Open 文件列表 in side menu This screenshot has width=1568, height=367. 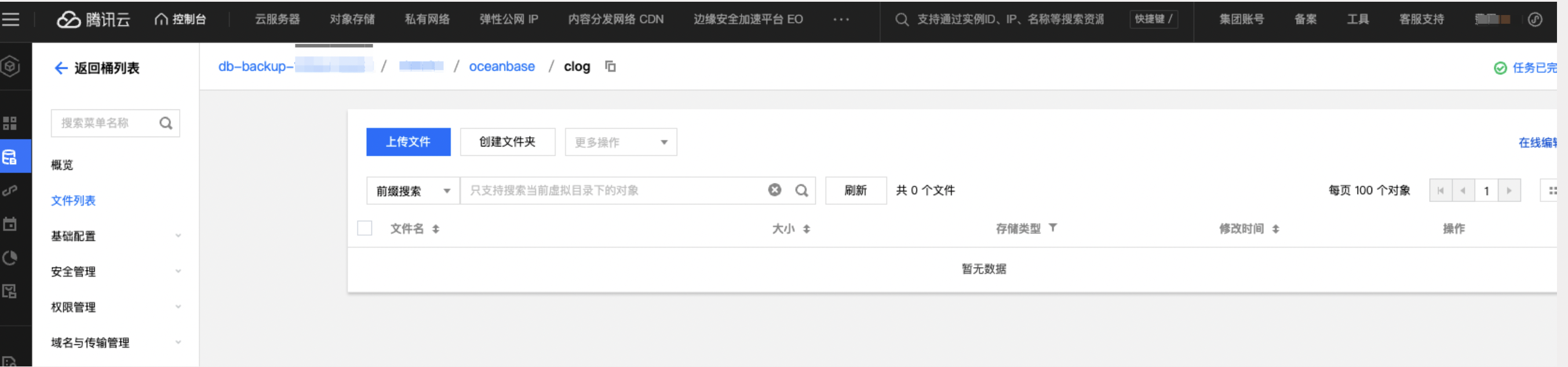click(73, 200)
